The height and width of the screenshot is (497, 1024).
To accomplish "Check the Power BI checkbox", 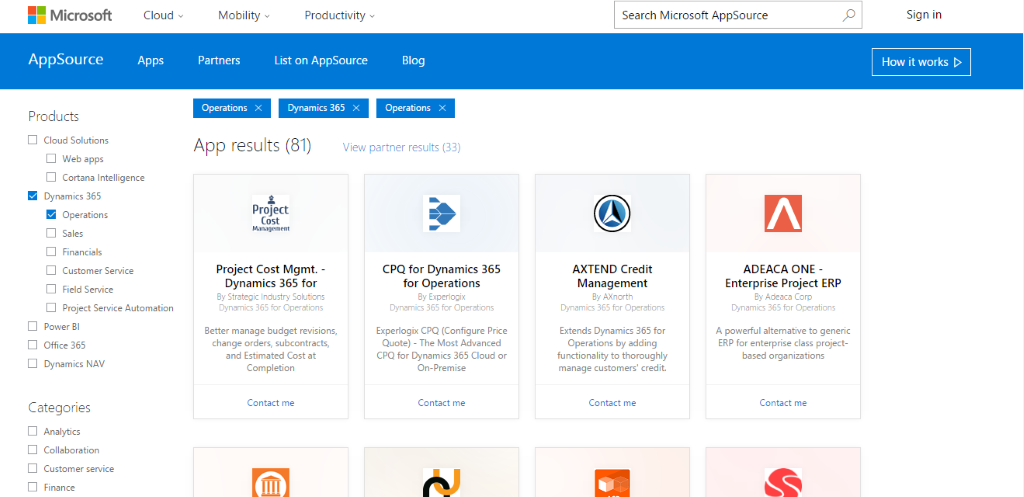I will (x=33, y=326).
